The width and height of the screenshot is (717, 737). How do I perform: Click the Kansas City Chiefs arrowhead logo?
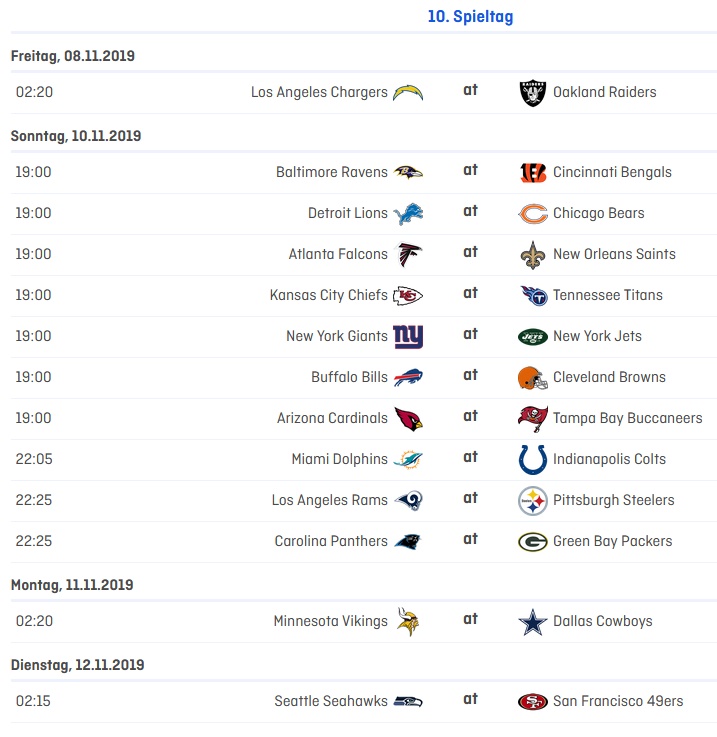tap(408, 295)
